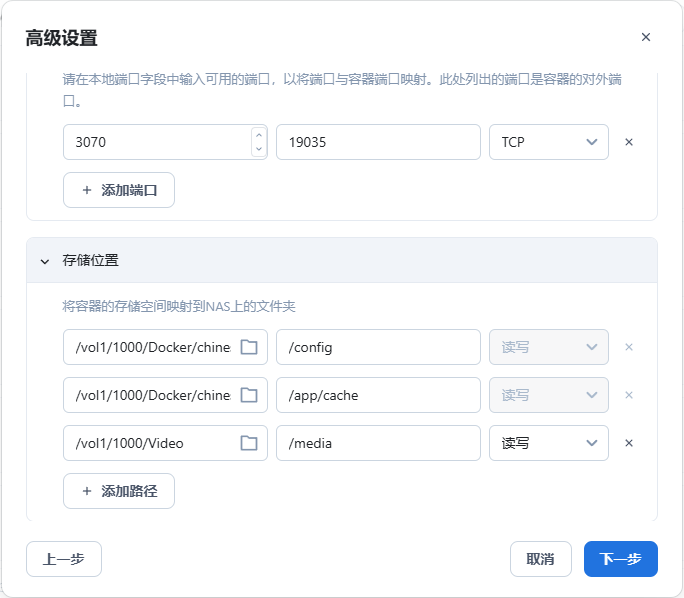
Task: Close the 高级设置 dialog
Action: pos(646,37)
